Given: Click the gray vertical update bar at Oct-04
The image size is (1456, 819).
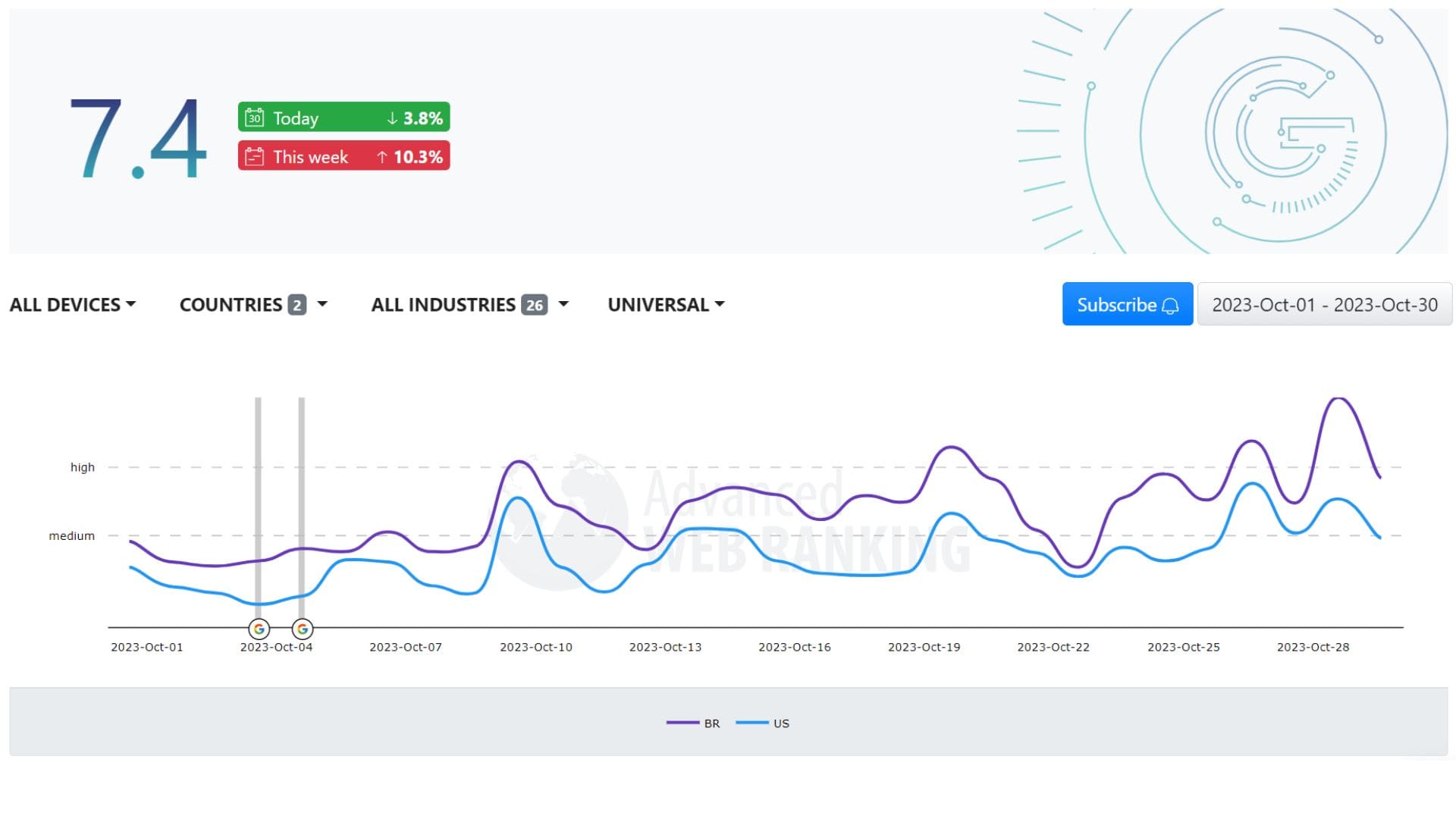Looking at the screenshot, I should point(301,493).
